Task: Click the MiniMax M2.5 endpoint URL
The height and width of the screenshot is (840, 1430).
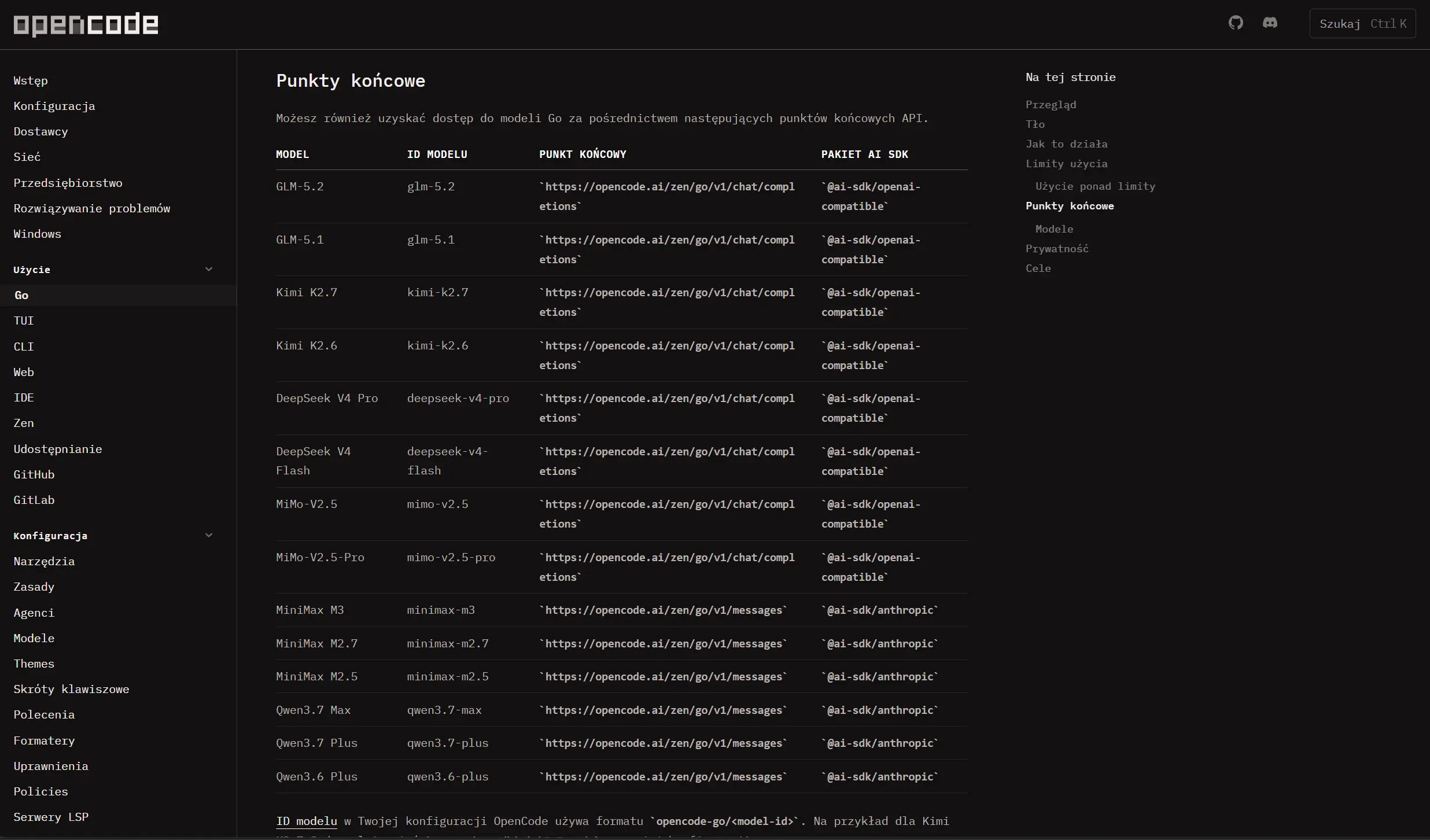Action: [x=664, y=676]
